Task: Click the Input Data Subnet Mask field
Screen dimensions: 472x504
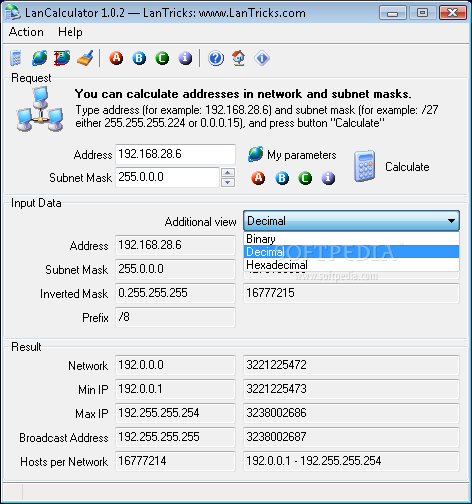Action: point(176,269)
